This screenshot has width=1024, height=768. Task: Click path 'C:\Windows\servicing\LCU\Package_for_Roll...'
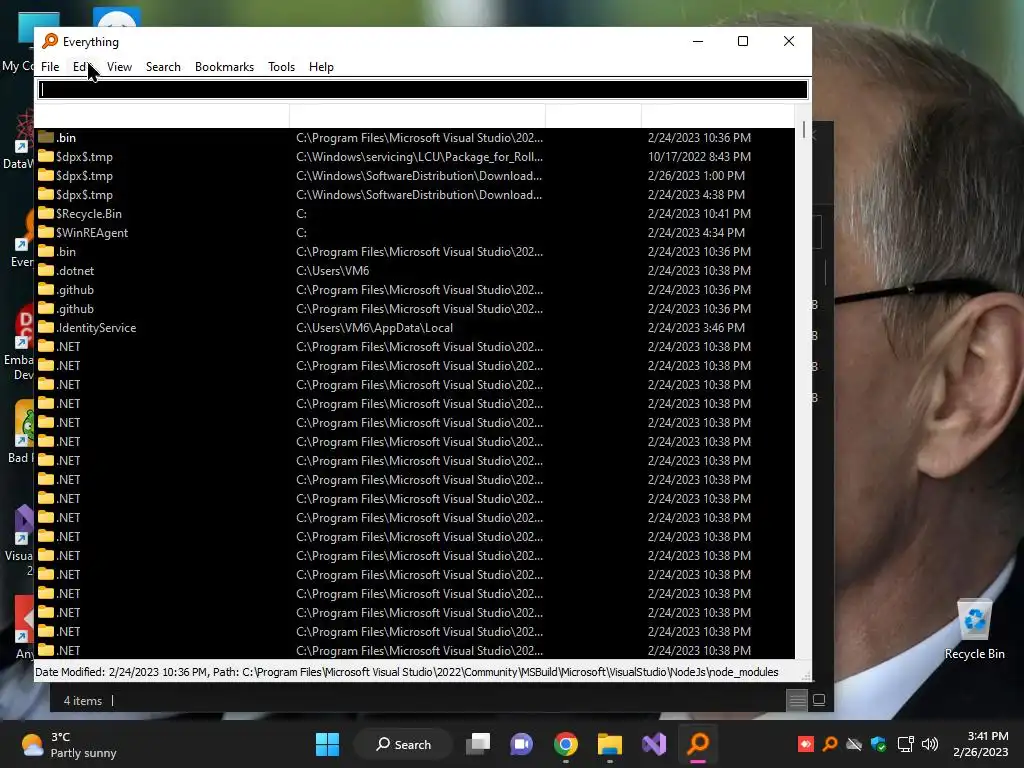pos(419,157)
